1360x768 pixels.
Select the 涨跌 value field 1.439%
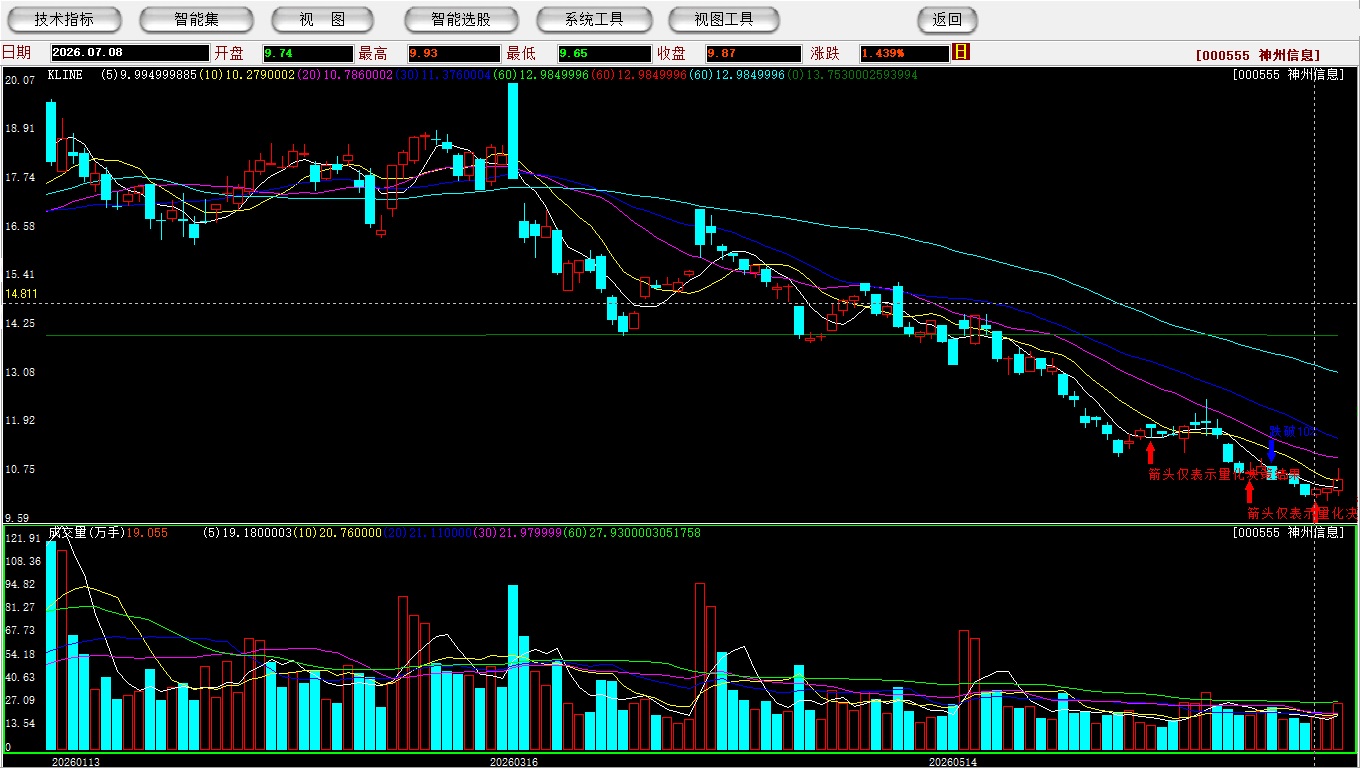tap(903, 53)
